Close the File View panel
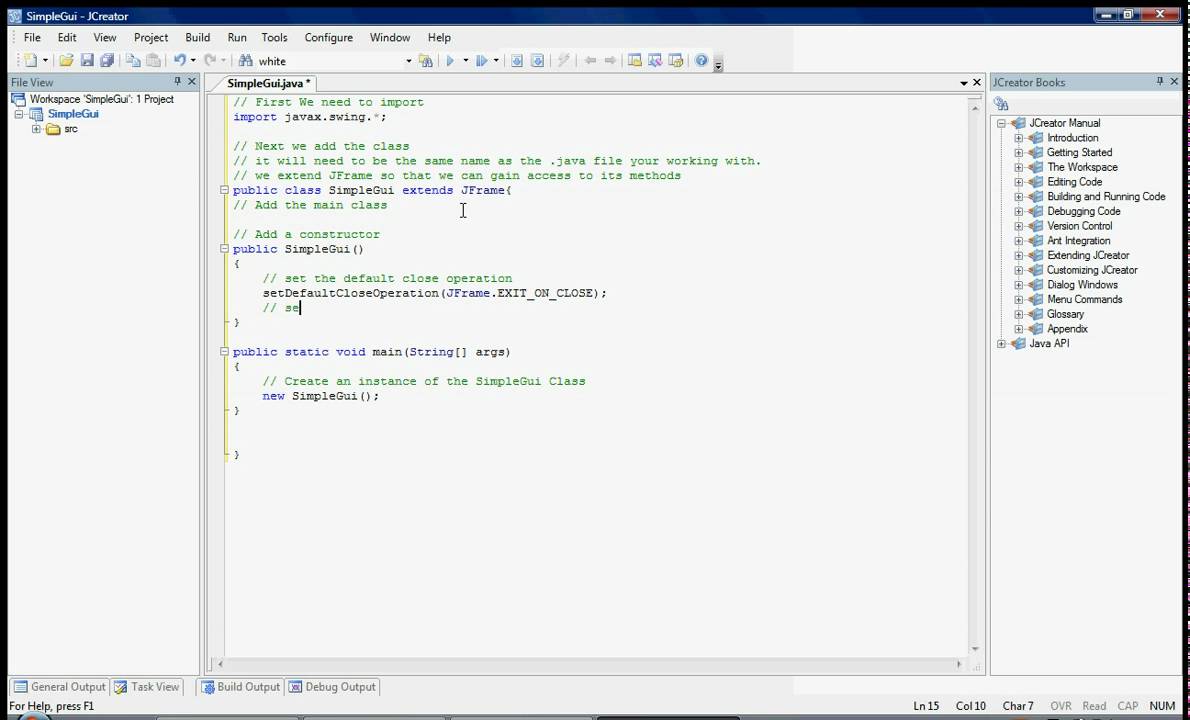The width and height of the screenshot is (1190, 720). (192, 82)
